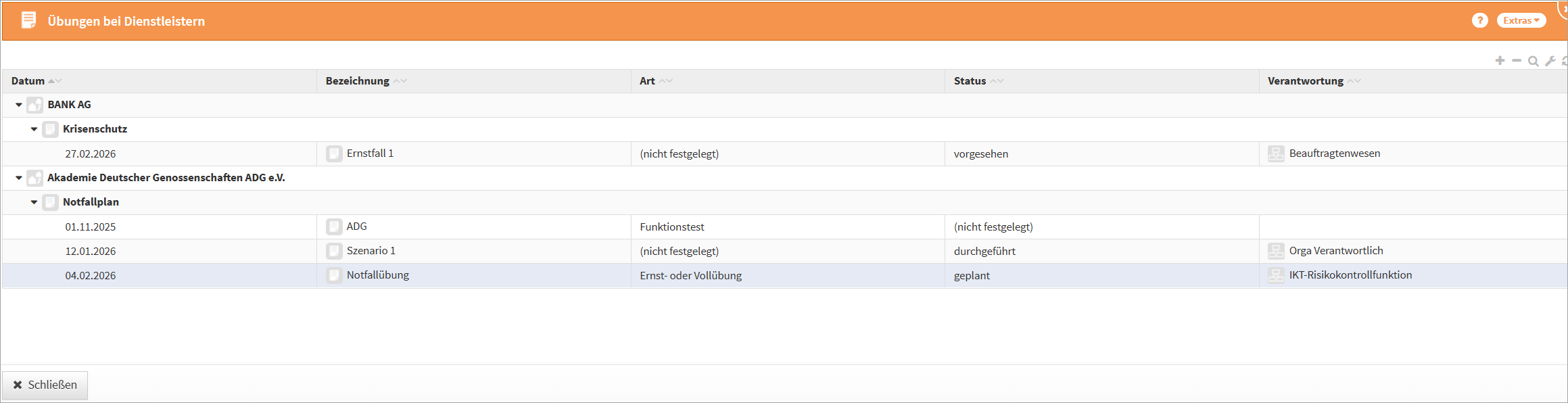The width and height of the screenshot is (1568, 403).
Task: Open table settings with the wrench icon
Action: click(x=1550, y=61)
